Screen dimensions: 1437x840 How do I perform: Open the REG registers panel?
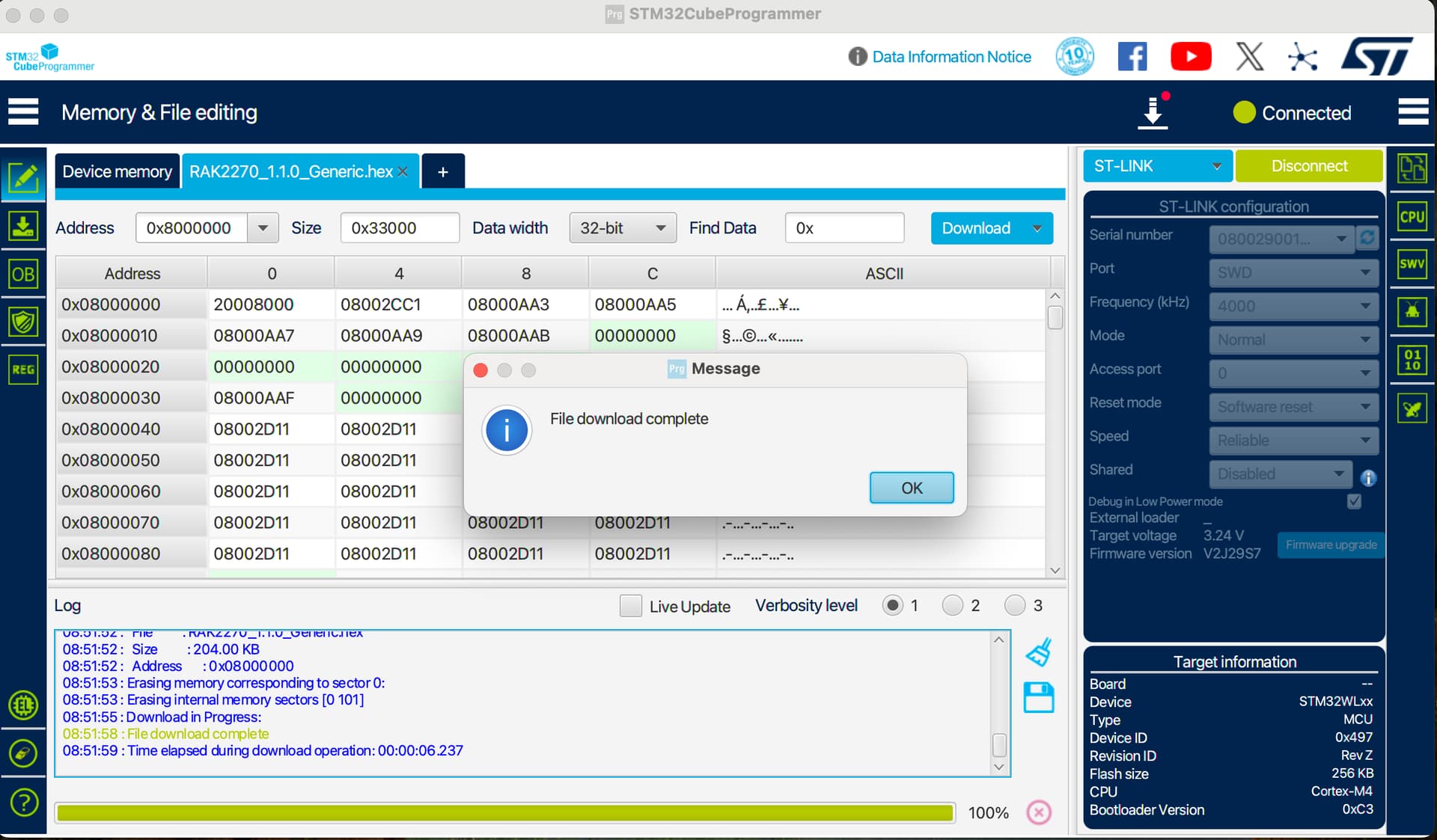(23, 370)
